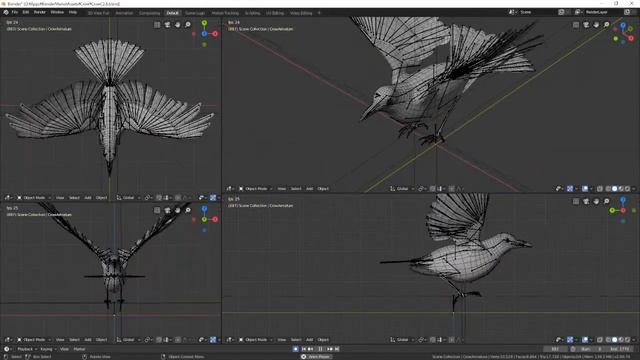The height and width of the screenshot is (360, 640).
Task: Open Global orientation dropdown in top-left viewport
Action: pyautogui.click(x=128, y=198)
